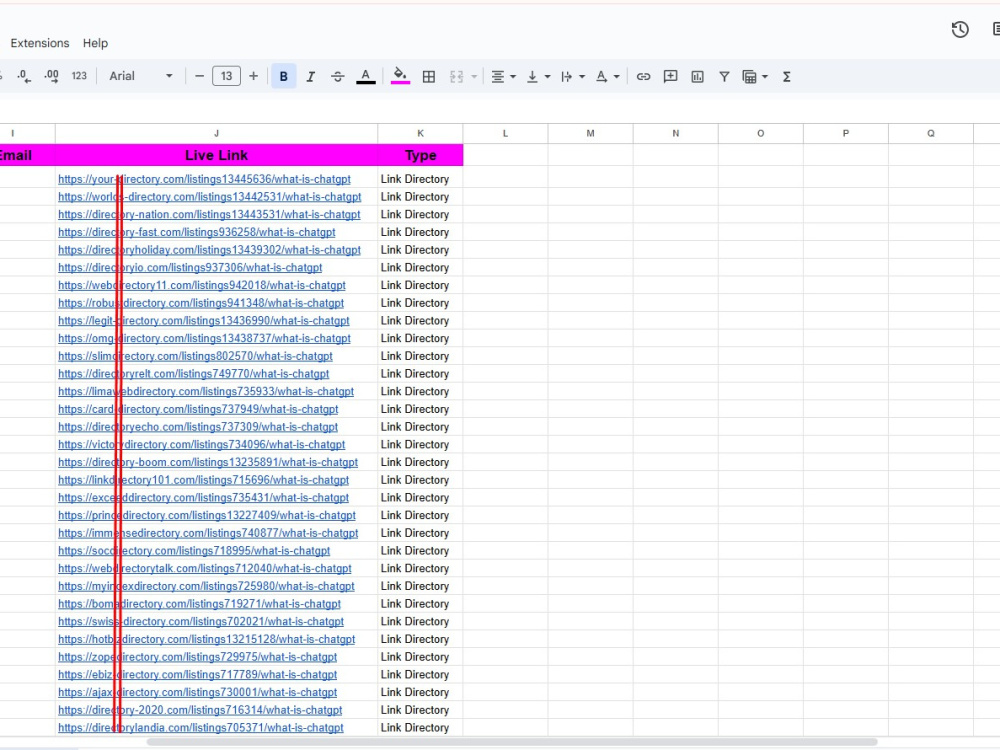Open the limawebdirectory.com listings link
Viewport: 1000px width, 750px height.
pyautogui.click(x=205, y=392)
